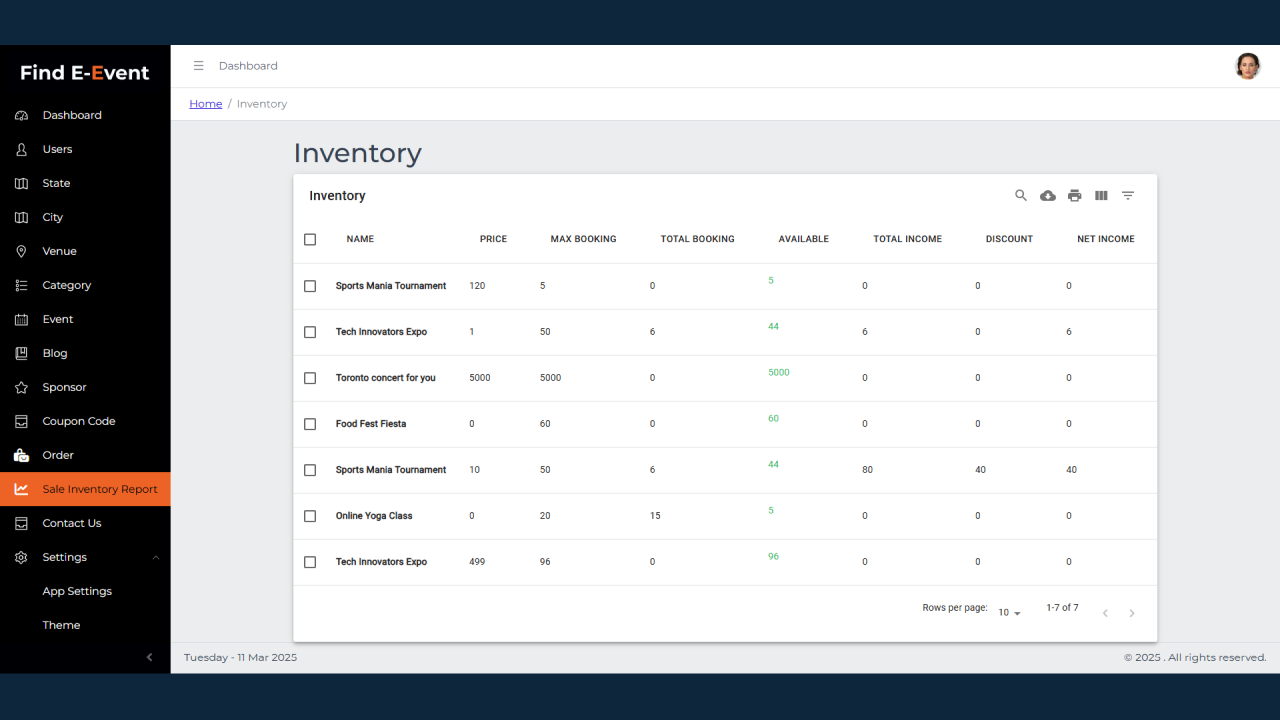Click the Home breadcrumb link
This screenshot has height=720, width=1280.
click(205, 103)
